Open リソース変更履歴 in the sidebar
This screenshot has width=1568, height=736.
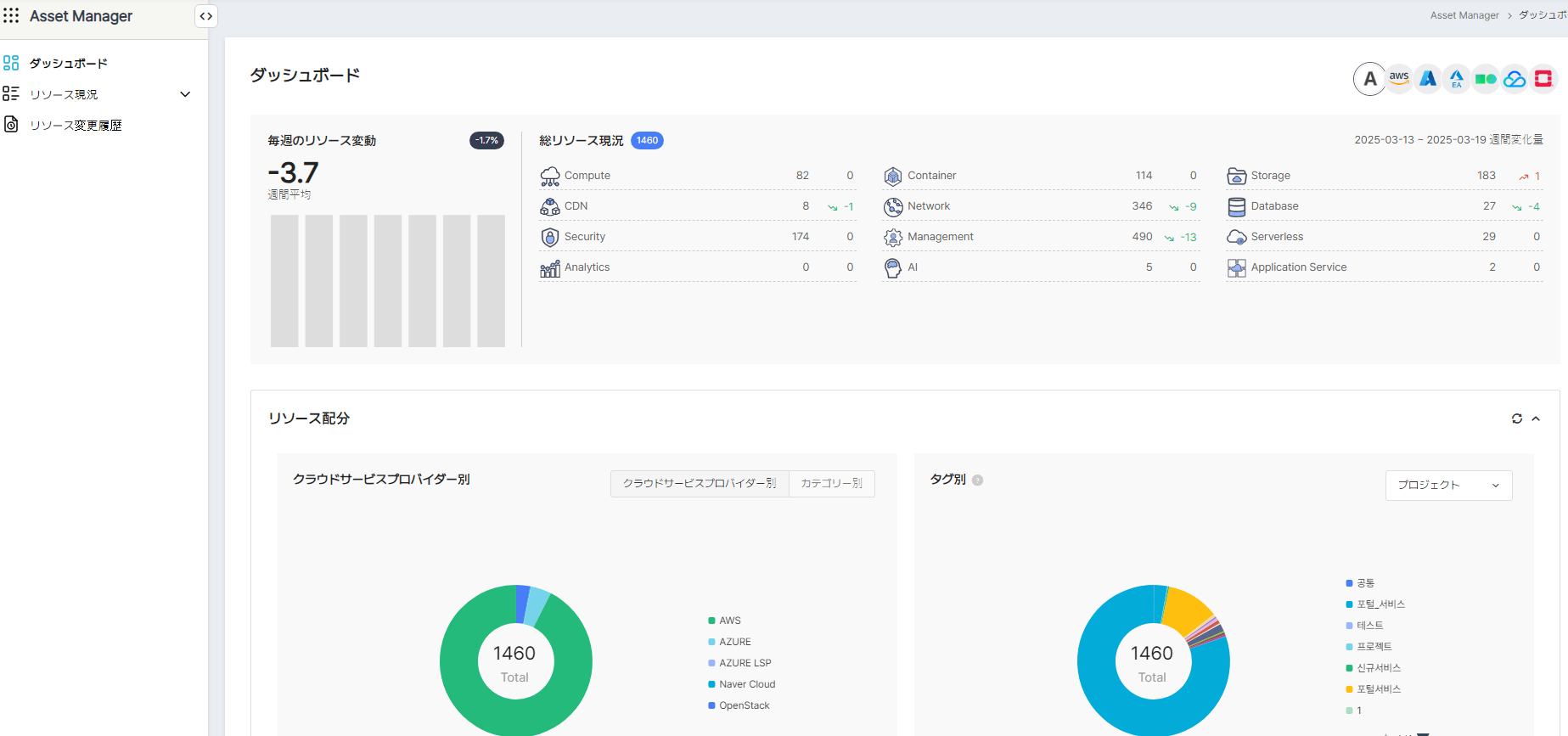76,125
